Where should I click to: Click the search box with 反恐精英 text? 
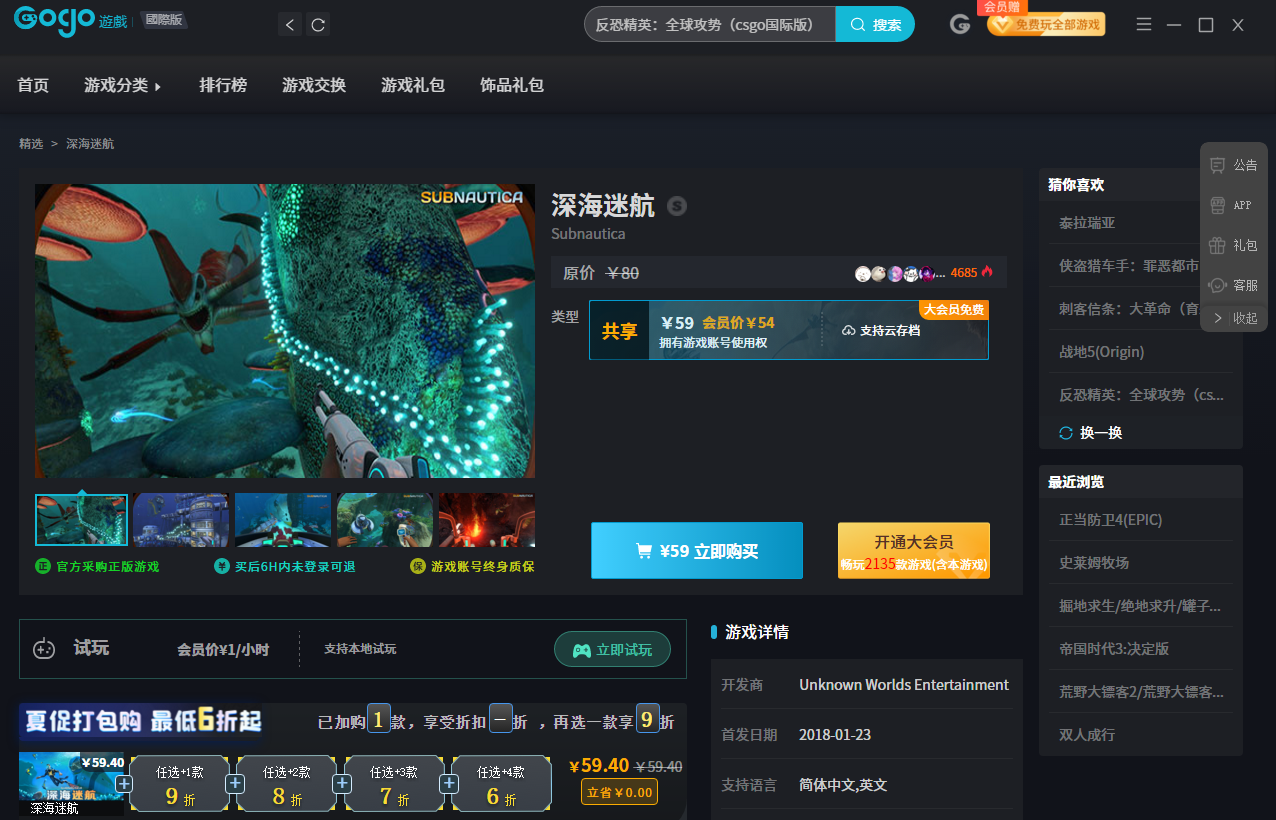(x=710, y=25)
